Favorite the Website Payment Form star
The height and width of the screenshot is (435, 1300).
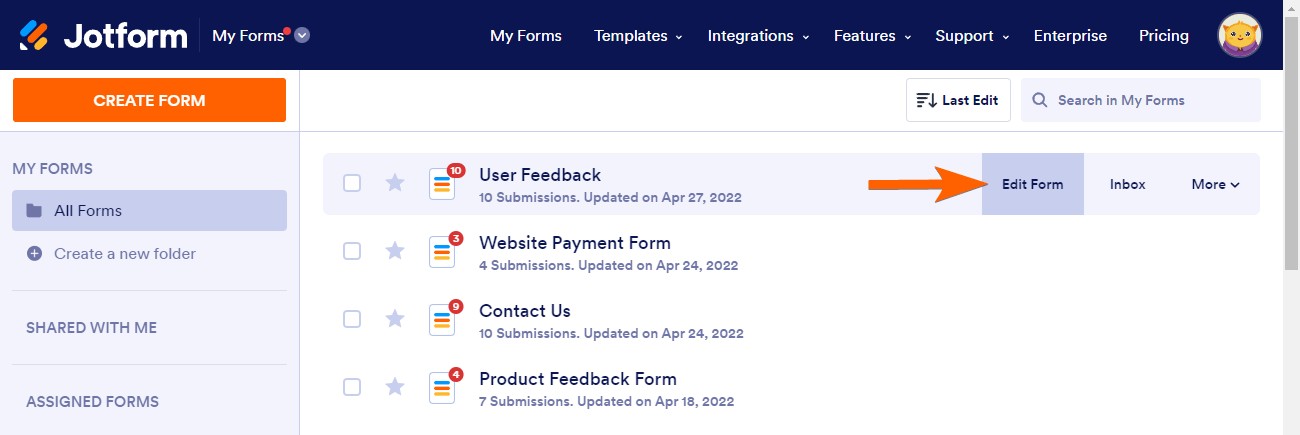(395, 251)
